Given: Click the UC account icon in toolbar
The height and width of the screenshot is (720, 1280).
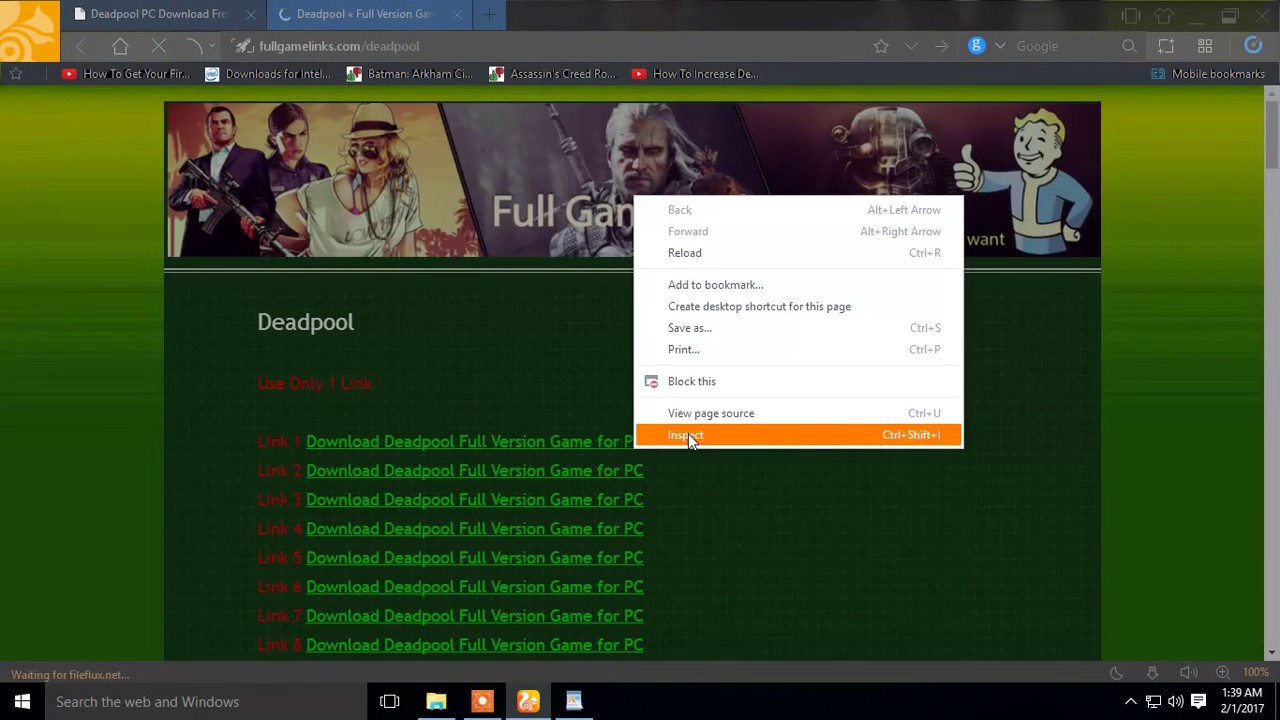Looking at the screenshot, I should [x=1253, y=46].
